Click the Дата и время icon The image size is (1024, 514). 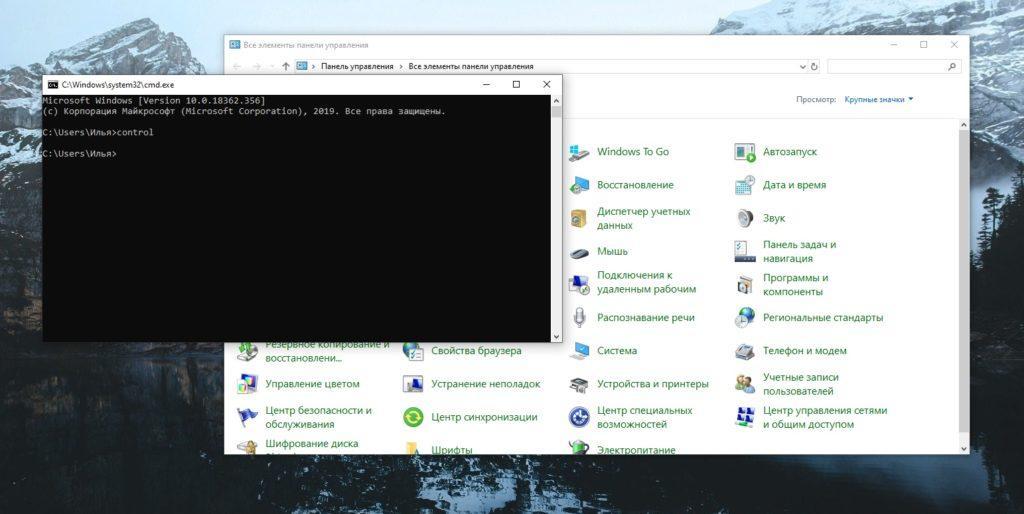click(745, 185)
